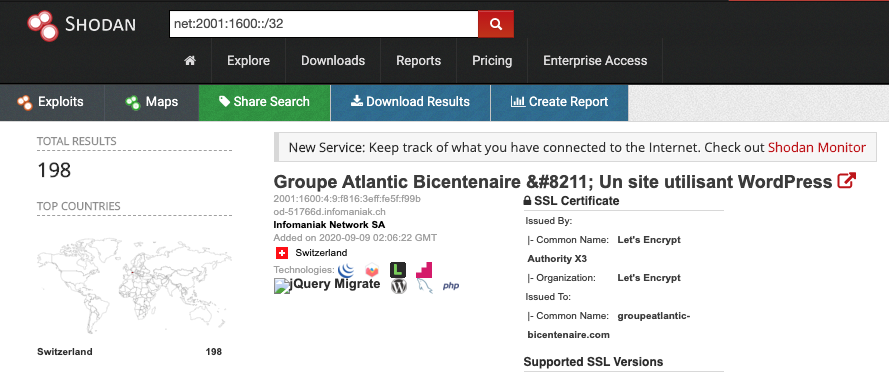Open the Shodan Monitor link
This screenshot has width=889, height=372.
[x=816, y=147]
